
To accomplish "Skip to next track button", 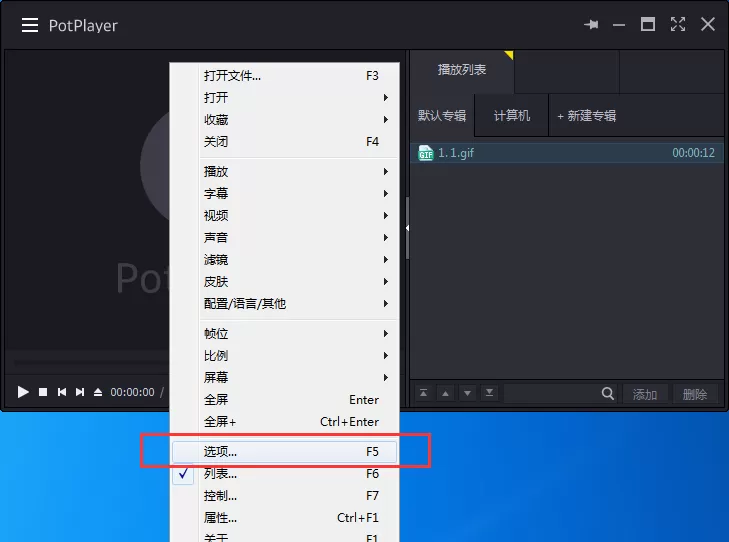I will 80,392.
